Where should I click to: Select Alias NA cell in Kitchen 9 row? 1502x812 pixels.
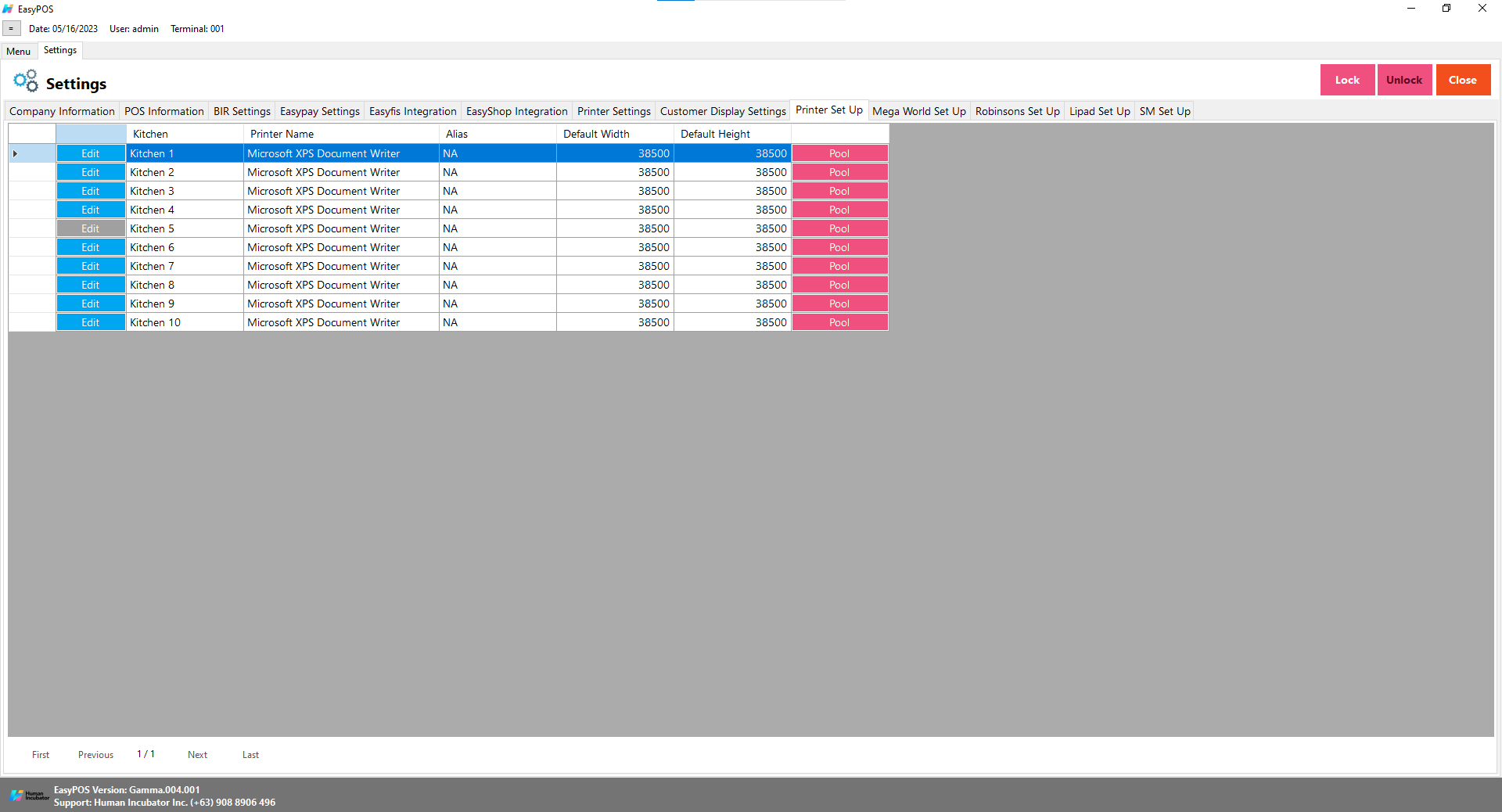[498, 304]
